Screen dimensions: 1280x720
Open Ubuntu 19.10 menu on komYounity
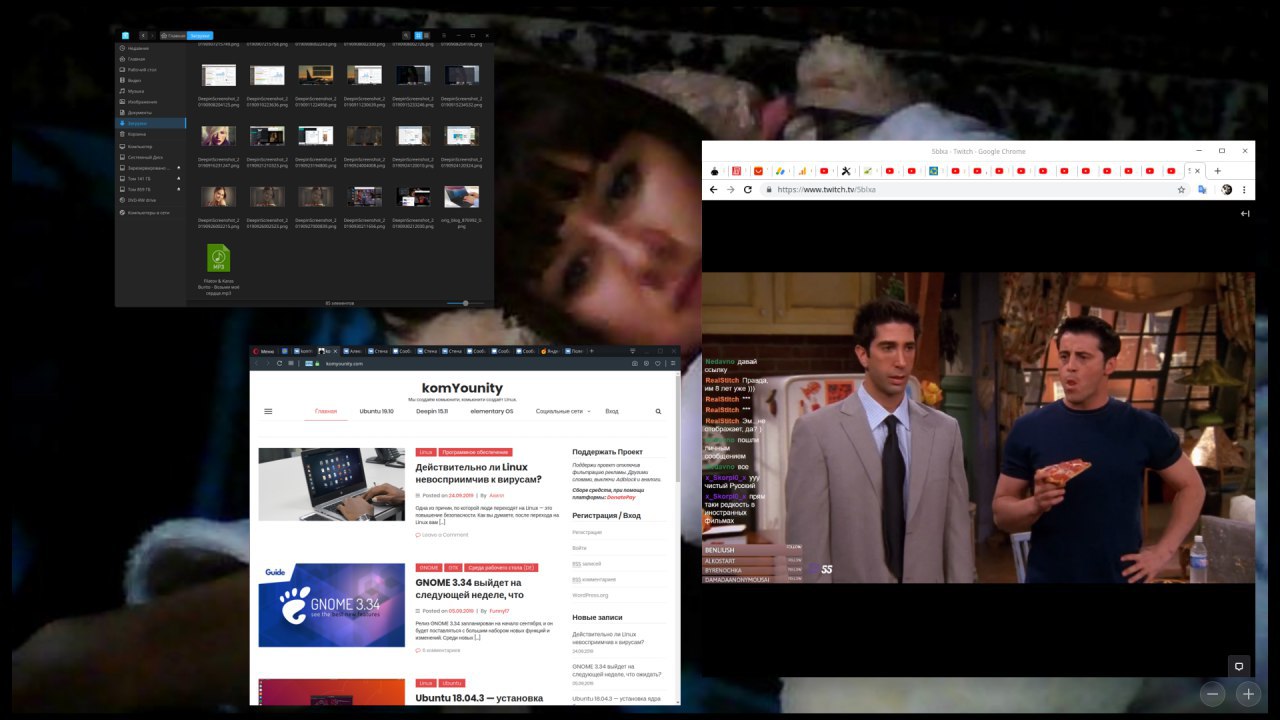click(x=377, y=411)
